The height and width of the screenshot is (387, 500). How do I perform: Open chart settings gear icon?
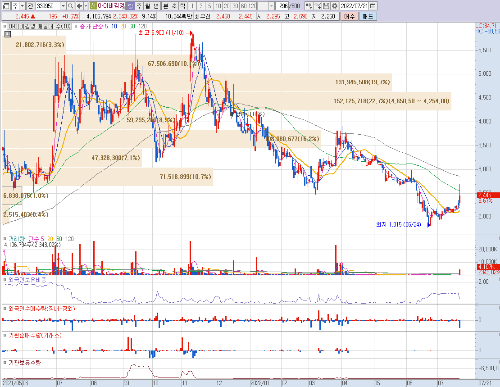(x=335, y=6)
